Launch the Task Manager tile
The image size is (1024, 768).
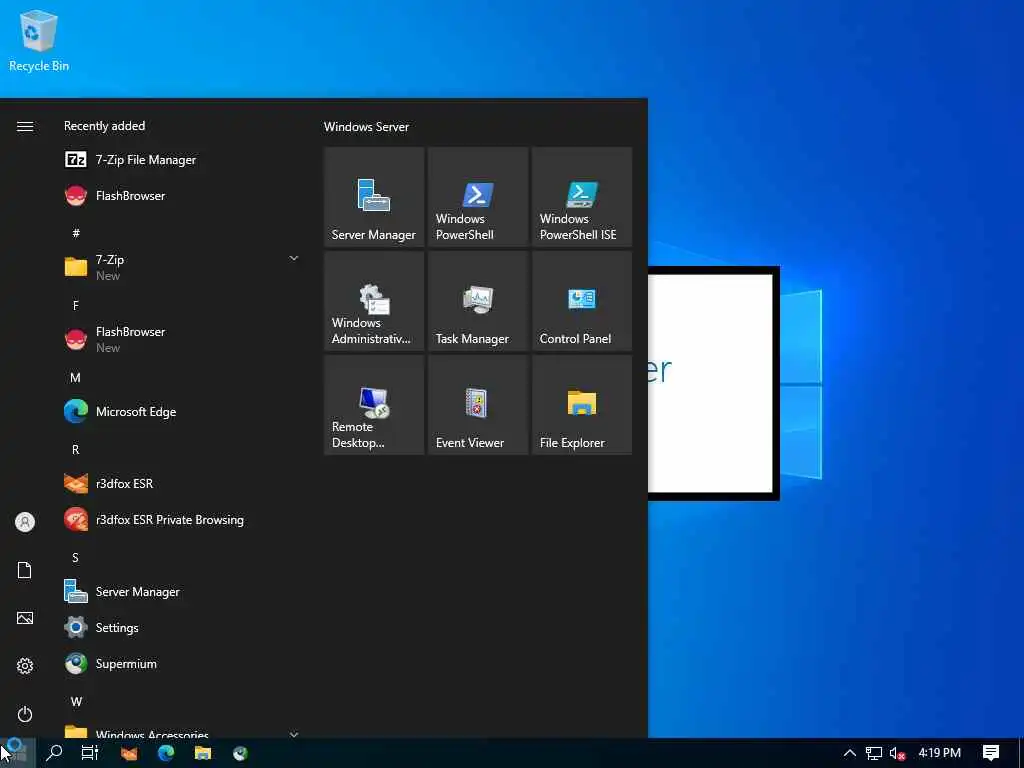coord(477,300)
